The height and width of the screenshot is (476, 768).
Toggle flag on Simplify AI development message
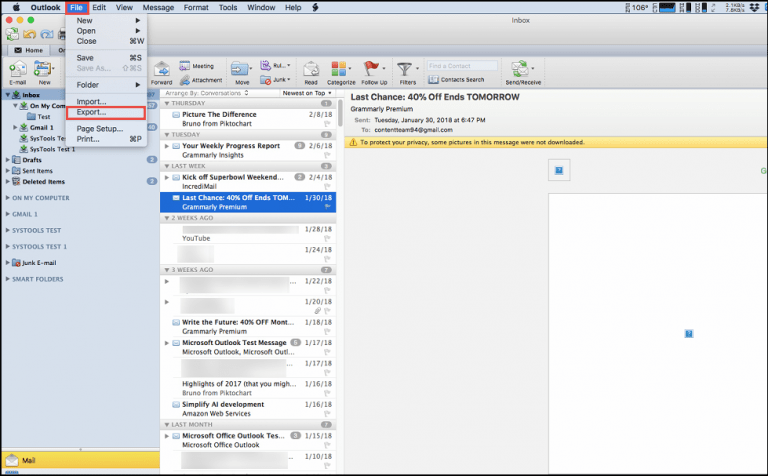(x=327, y=414)
